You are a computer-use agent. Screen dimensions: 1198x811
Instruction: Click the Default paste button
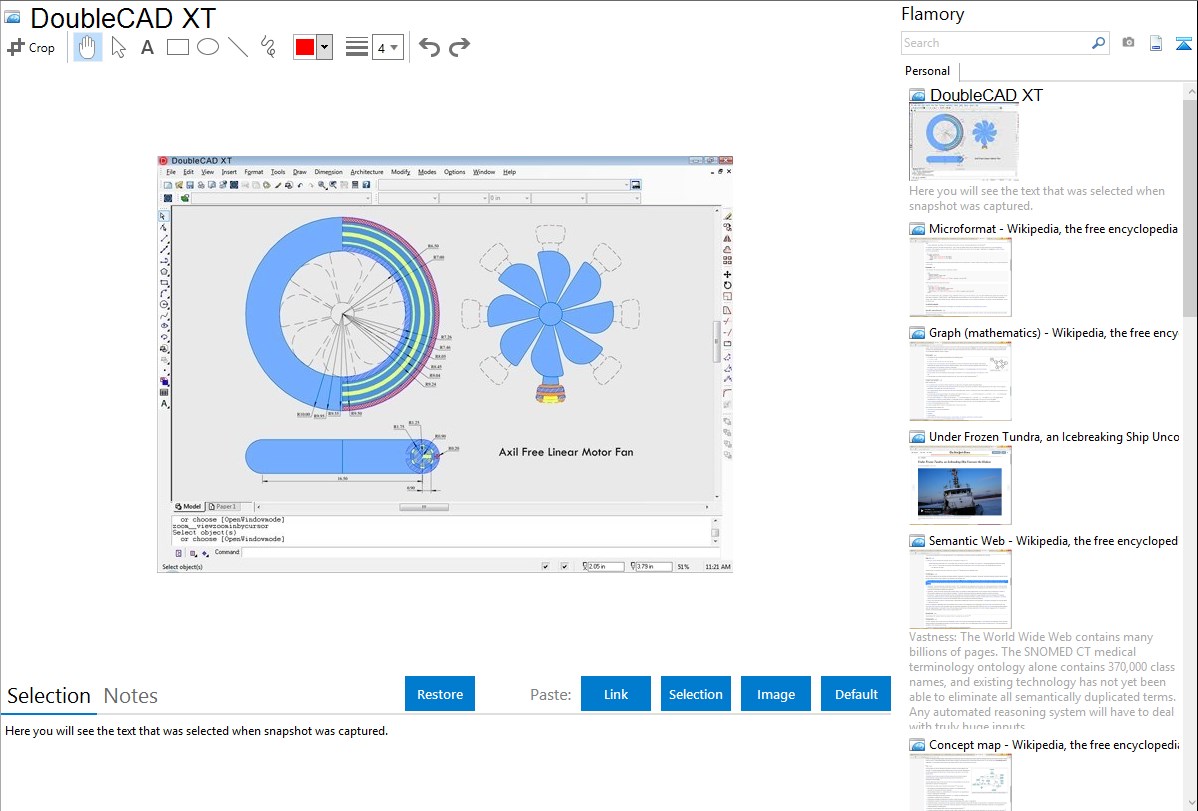(856, 694)
